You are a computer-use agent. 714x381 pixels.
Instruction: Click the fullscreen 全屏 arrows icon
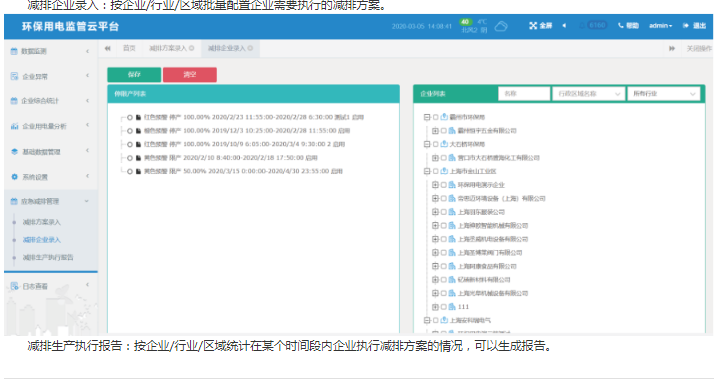(533, 26)
